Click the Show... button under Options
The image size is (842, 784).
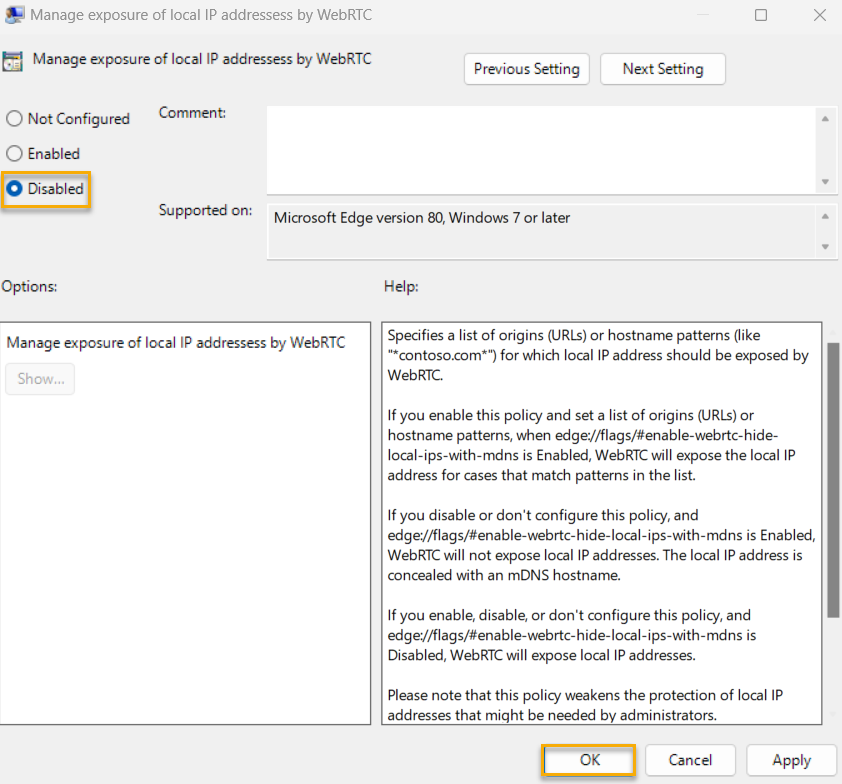pyautogui.click(x=40, y=379)
